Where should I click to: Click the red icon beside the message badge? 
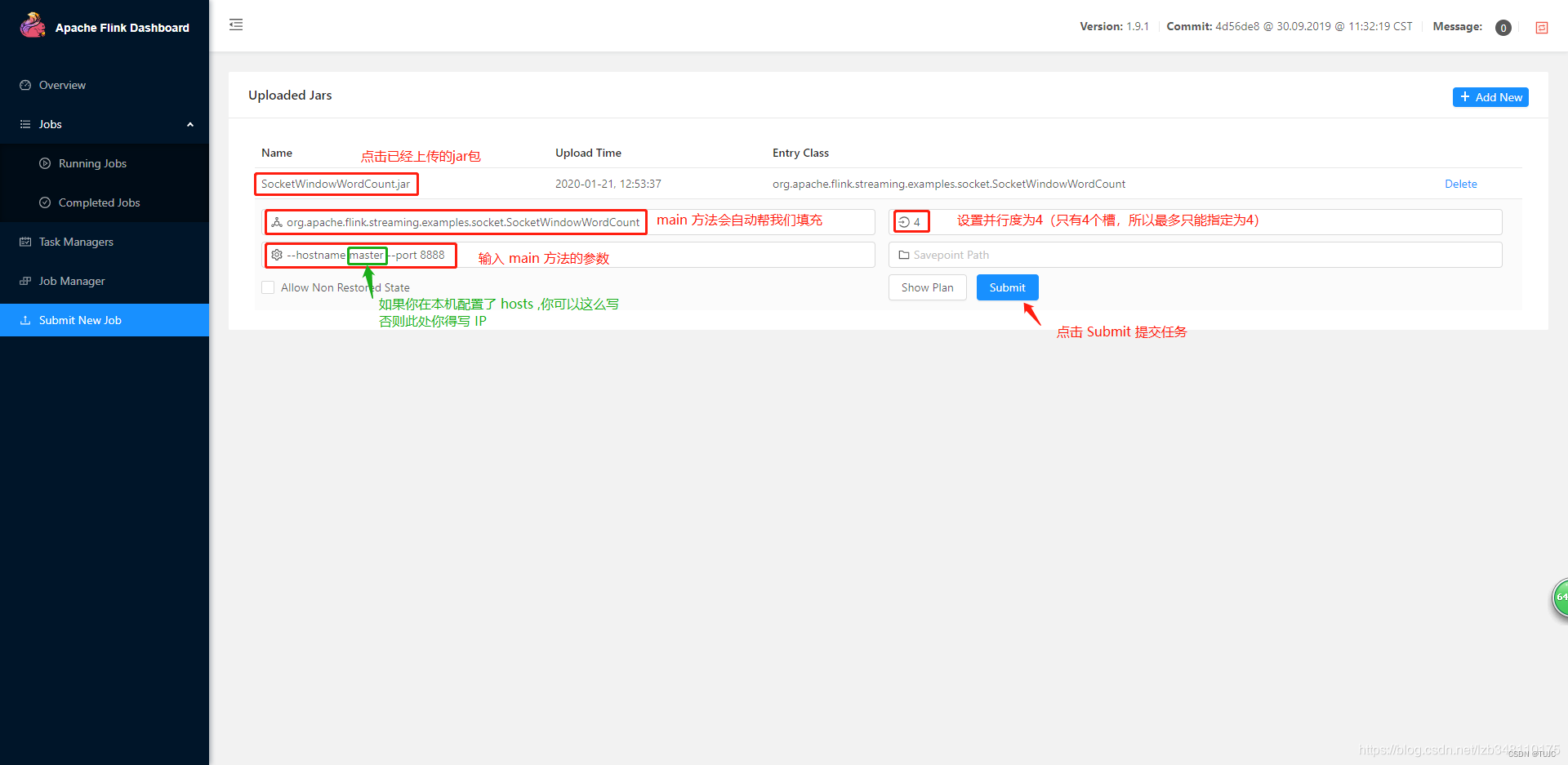tap(1542, 28)
